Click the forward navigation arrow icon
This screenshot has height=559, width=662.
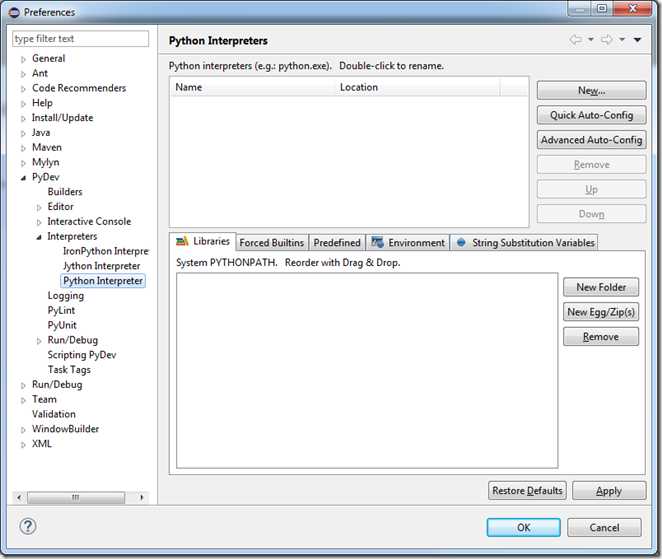(x=607, y=40)
